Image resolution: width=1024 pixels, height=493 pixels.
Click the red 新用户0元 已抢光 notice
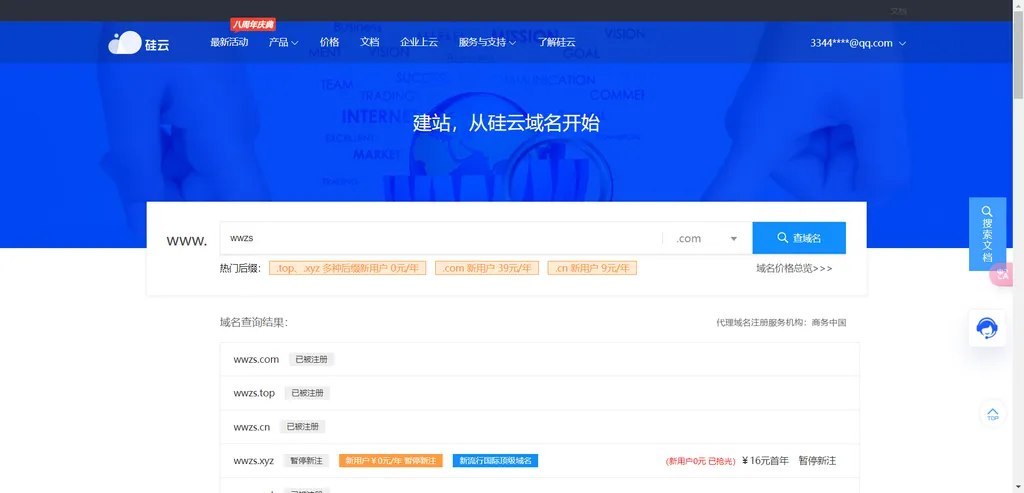(x=701, y=462)
